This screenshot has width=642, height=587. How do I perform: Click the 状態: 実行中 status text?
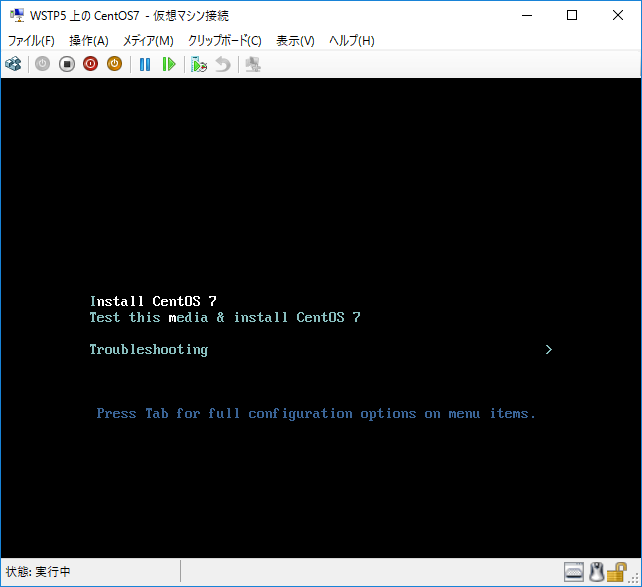pyautogui.click(x=38, y=571)
